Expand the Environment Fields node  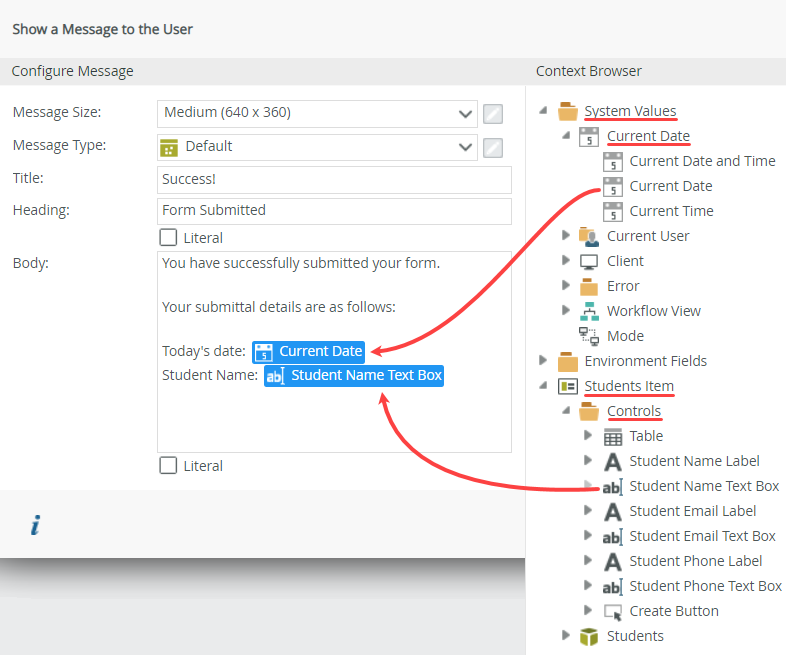tap(543, 360)
